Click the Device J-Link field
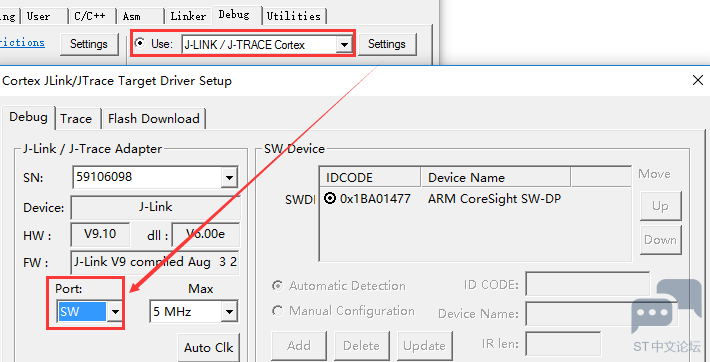The width and height of the screenshot is (710, 362). click(155, 208)
